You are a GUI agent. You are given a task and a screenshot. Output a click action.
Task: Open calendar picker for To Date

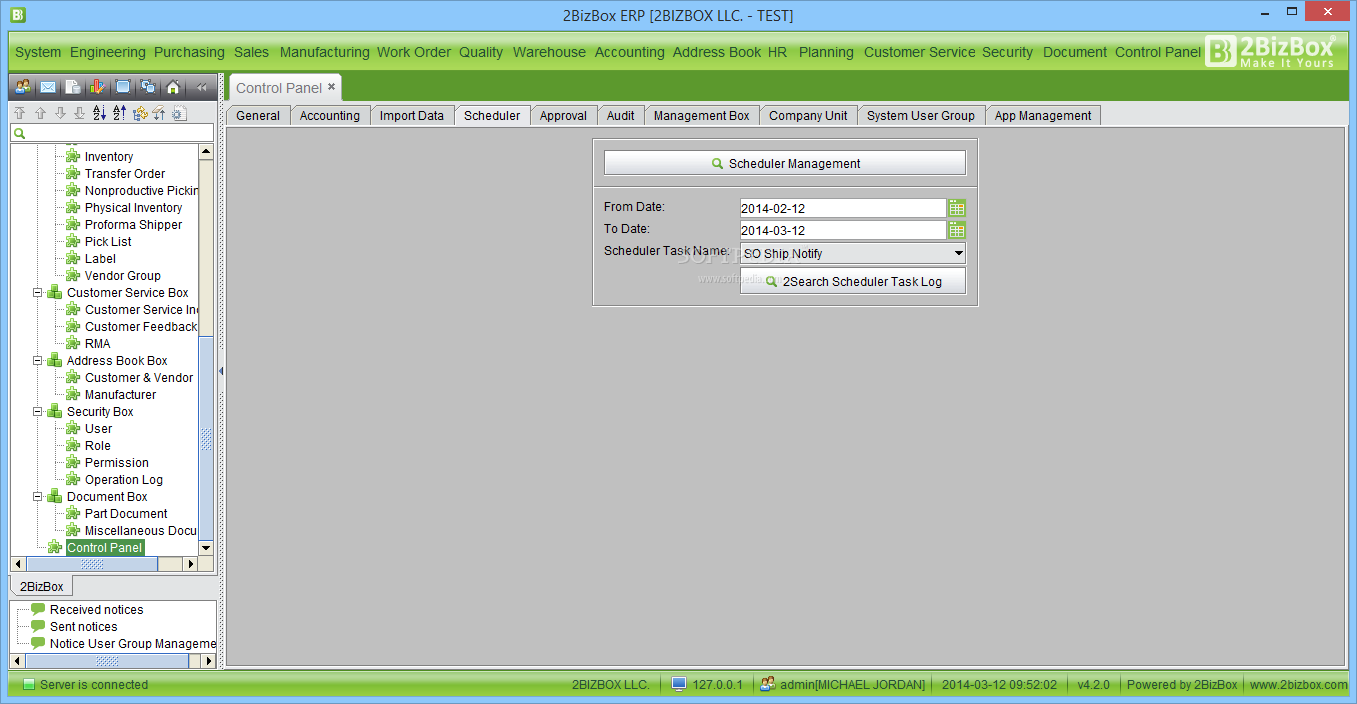[x=957, y=230]
